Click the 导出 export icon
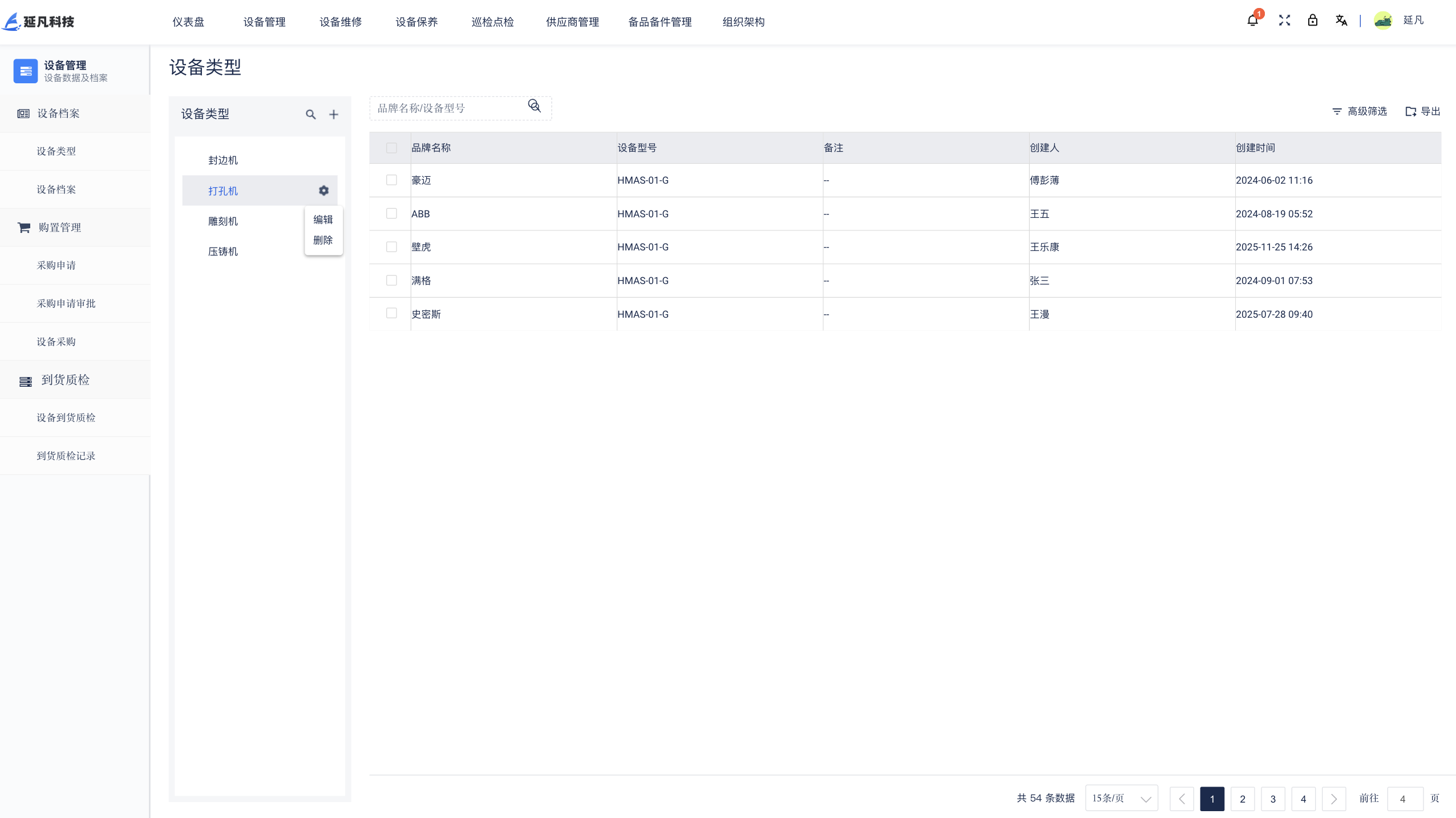Screen dimensions: 1456x818 coord(1411,111)
